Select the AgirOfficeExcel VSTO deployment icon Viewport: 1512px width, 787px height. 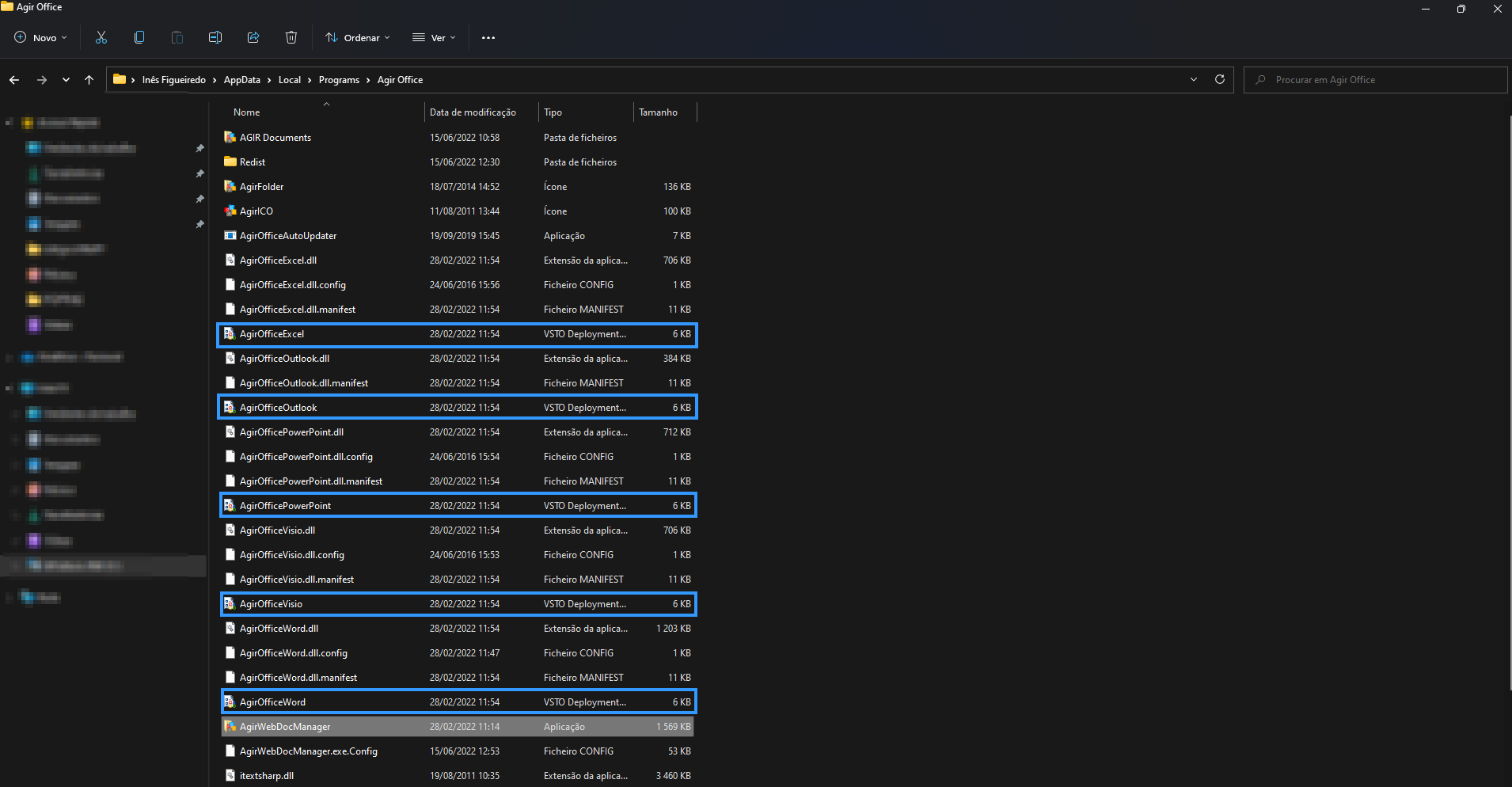tap(230, 334)
